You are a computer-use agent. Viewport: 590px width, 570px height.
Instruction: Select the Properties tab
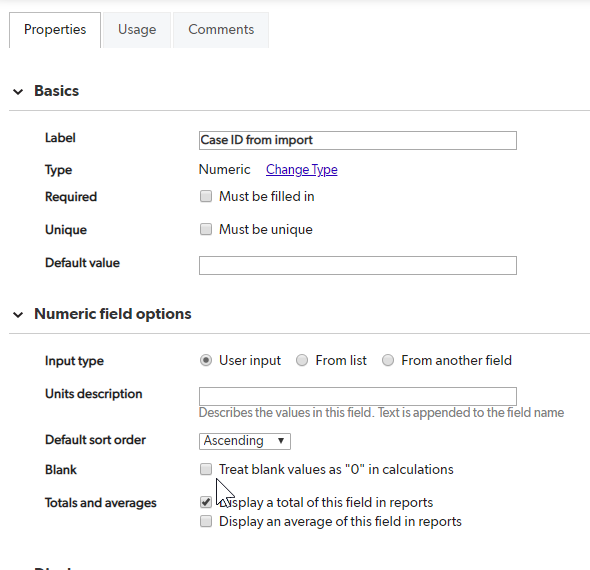pyautogui.click(x=55, y=30)
